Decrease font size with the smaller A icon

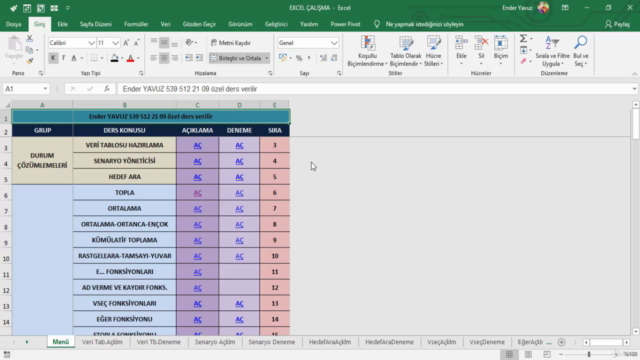pyautogui.click(x=136, y=43)
